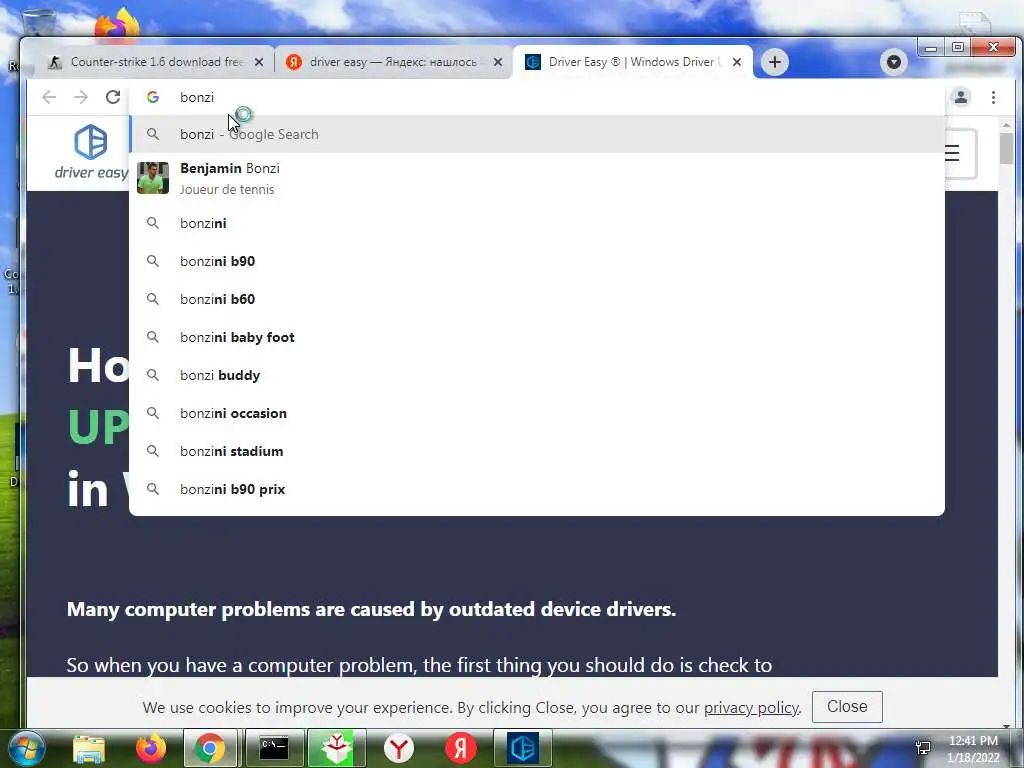Choose the 'bonzini b60' suggestion
Screen dimensions: 1024x768
click(x=537, y=299)
